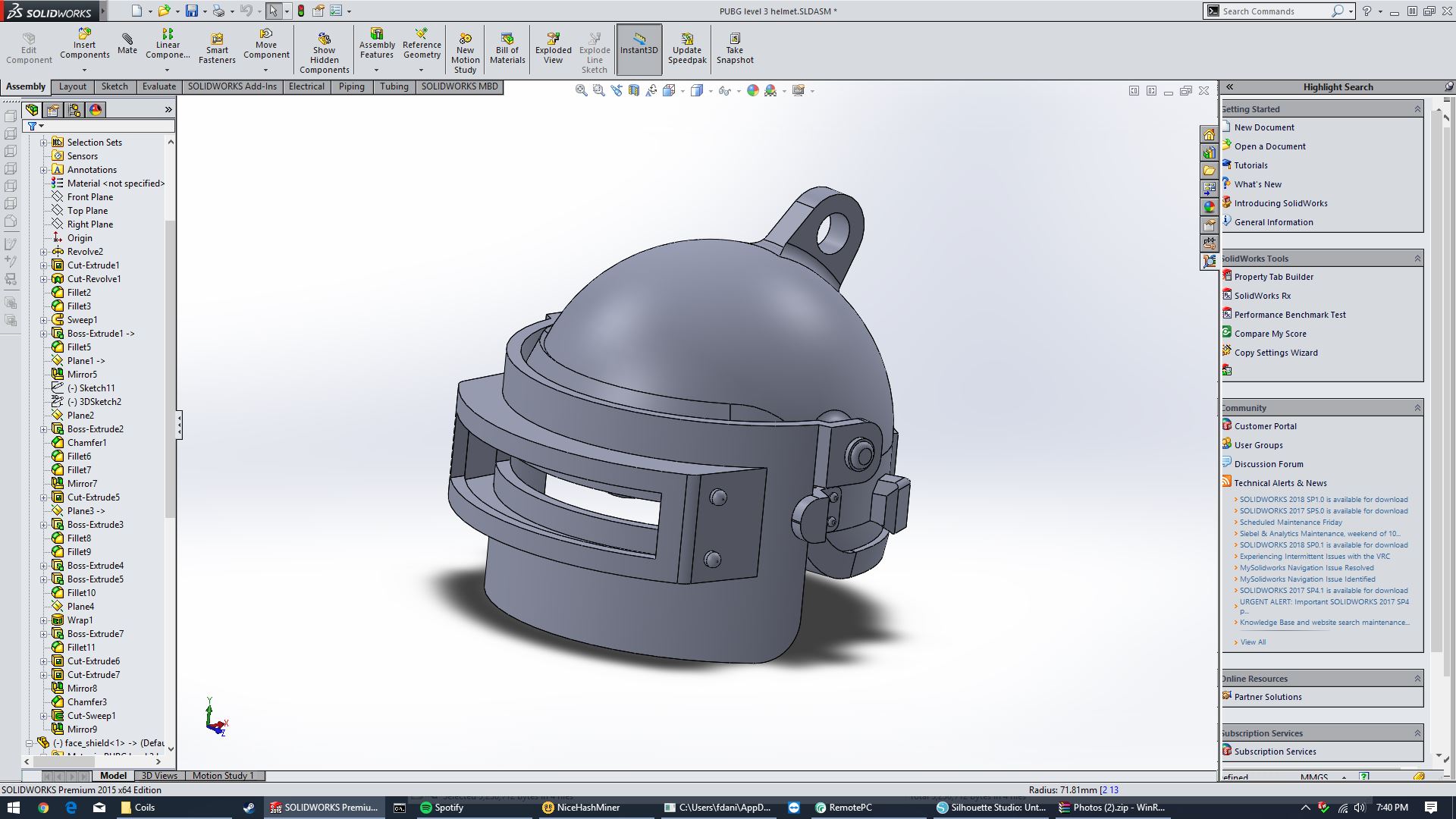
Task: Open Custom Properties task pane tab
Action: coord(1210,225)
